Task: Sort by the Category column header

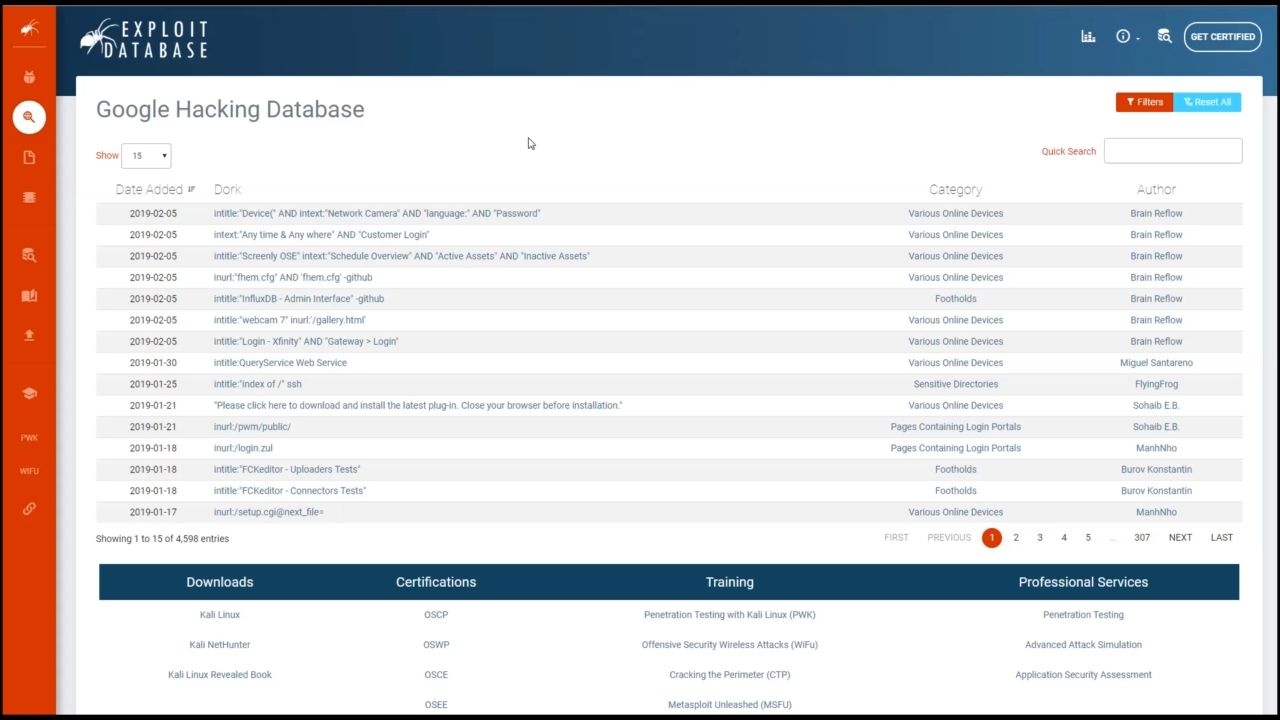Action: 955,189
